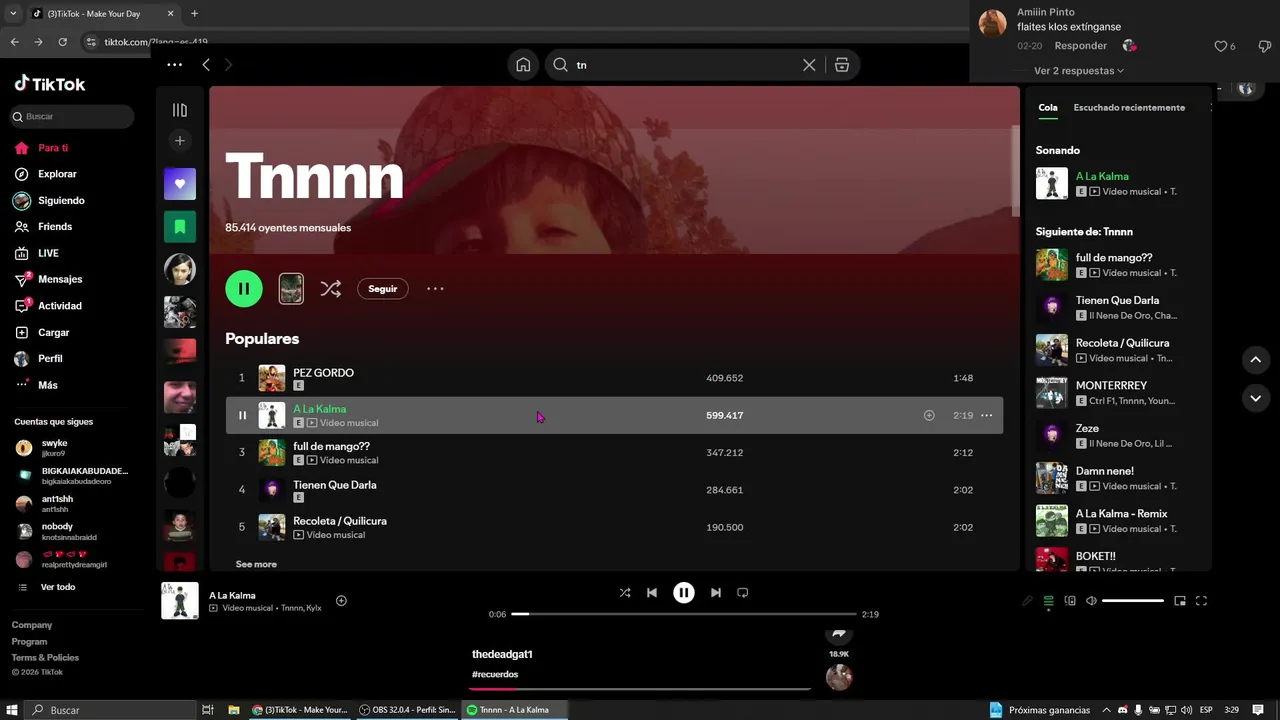1280x720 pixels.
Task: Open Connect to a device icon
Action: 1070,601
